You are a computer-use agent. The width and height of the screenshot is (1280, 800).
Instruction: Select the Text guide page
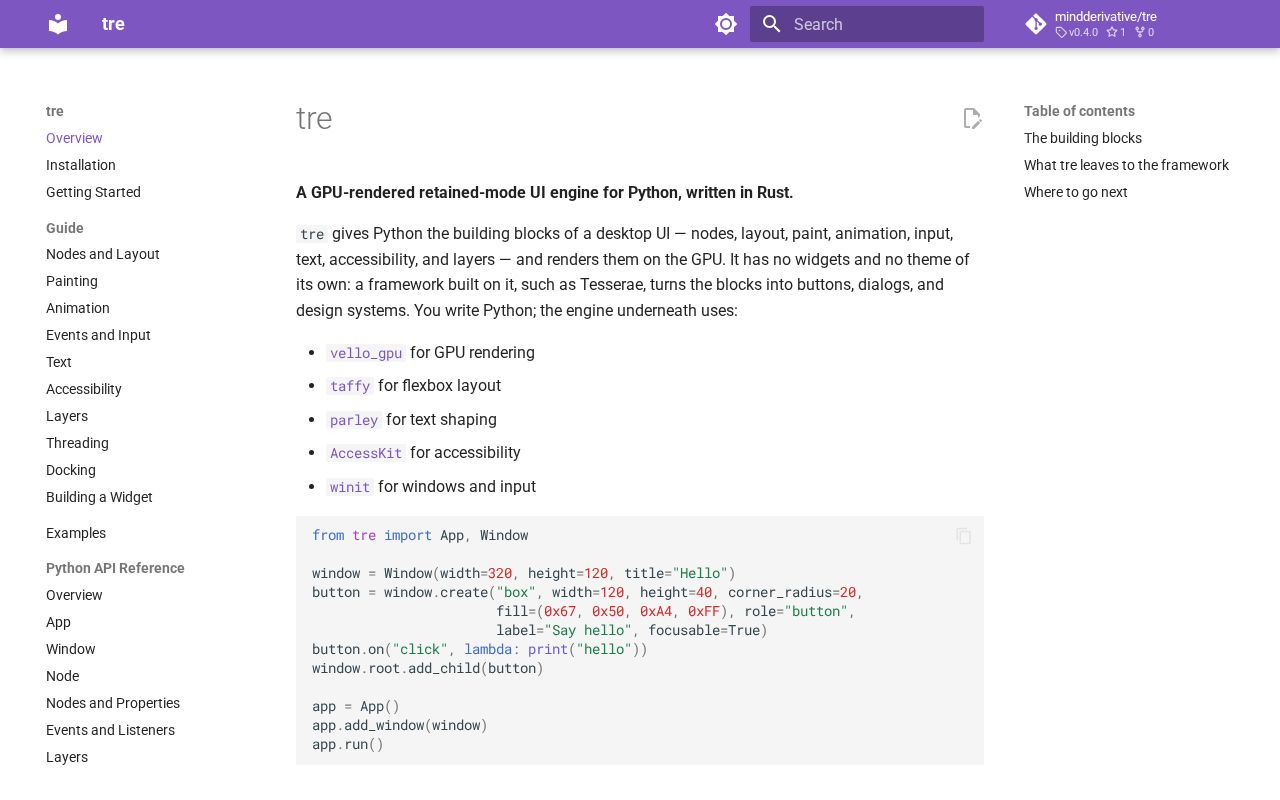(x=59, y=362)
